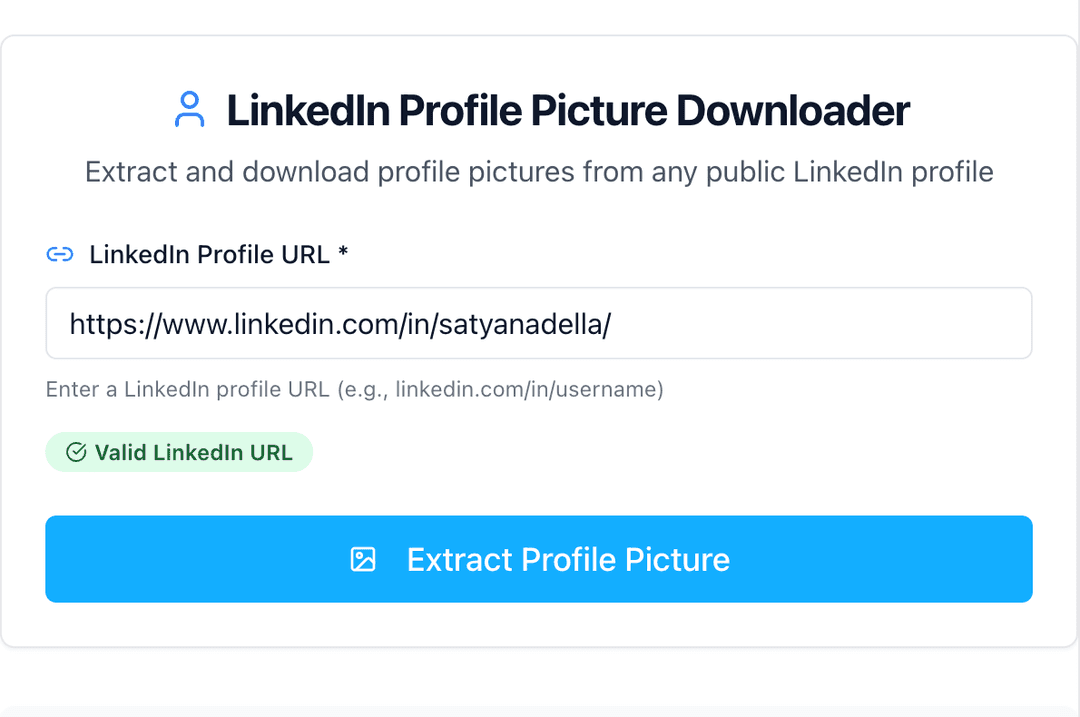Click the image icon inside the Extract button
This screenshot has height=717, width=1080.
click(363, 559)
